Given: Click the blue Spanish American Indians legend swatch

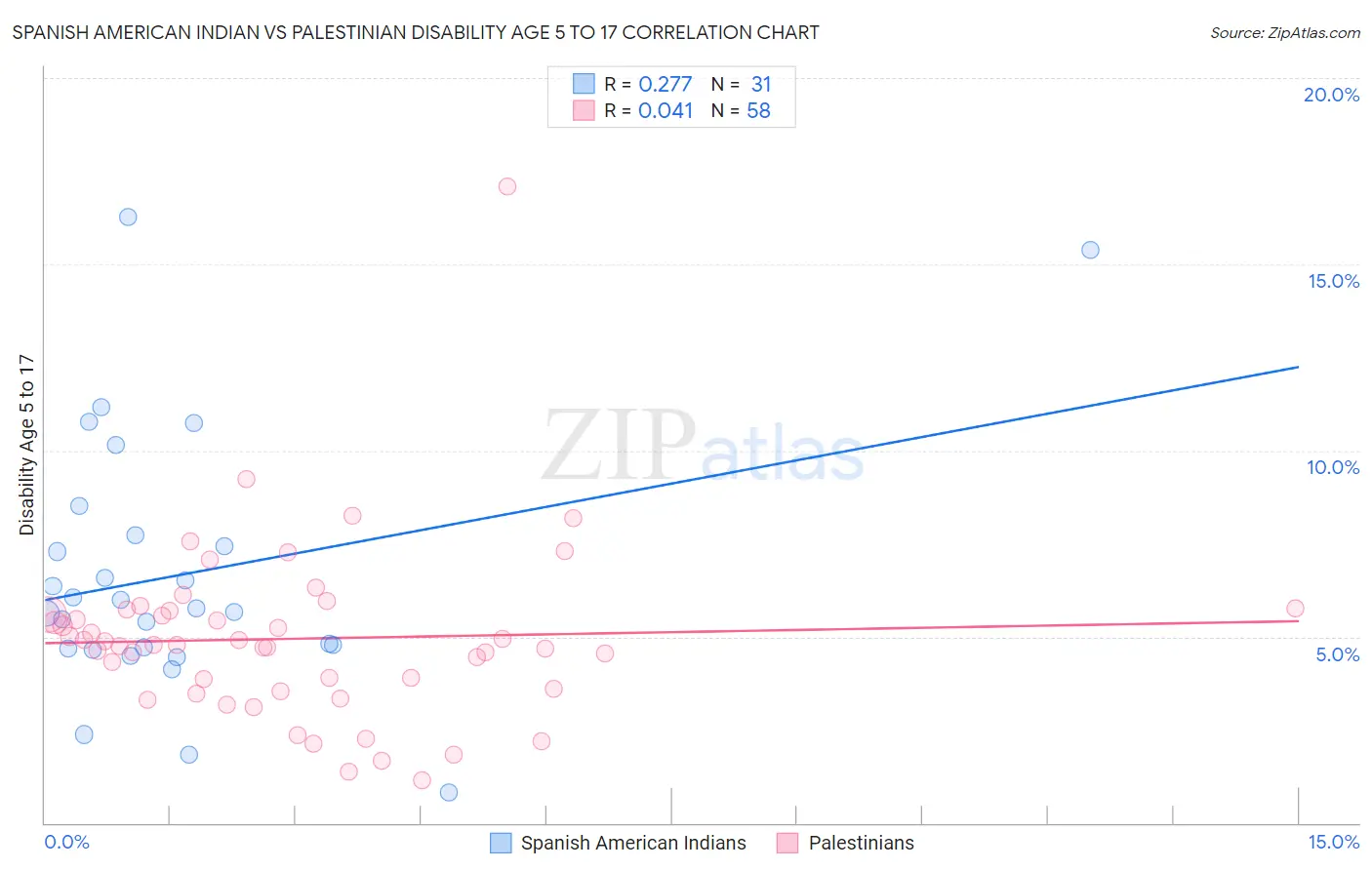Looking at the screenshot, I should click(x=501, y=843).
